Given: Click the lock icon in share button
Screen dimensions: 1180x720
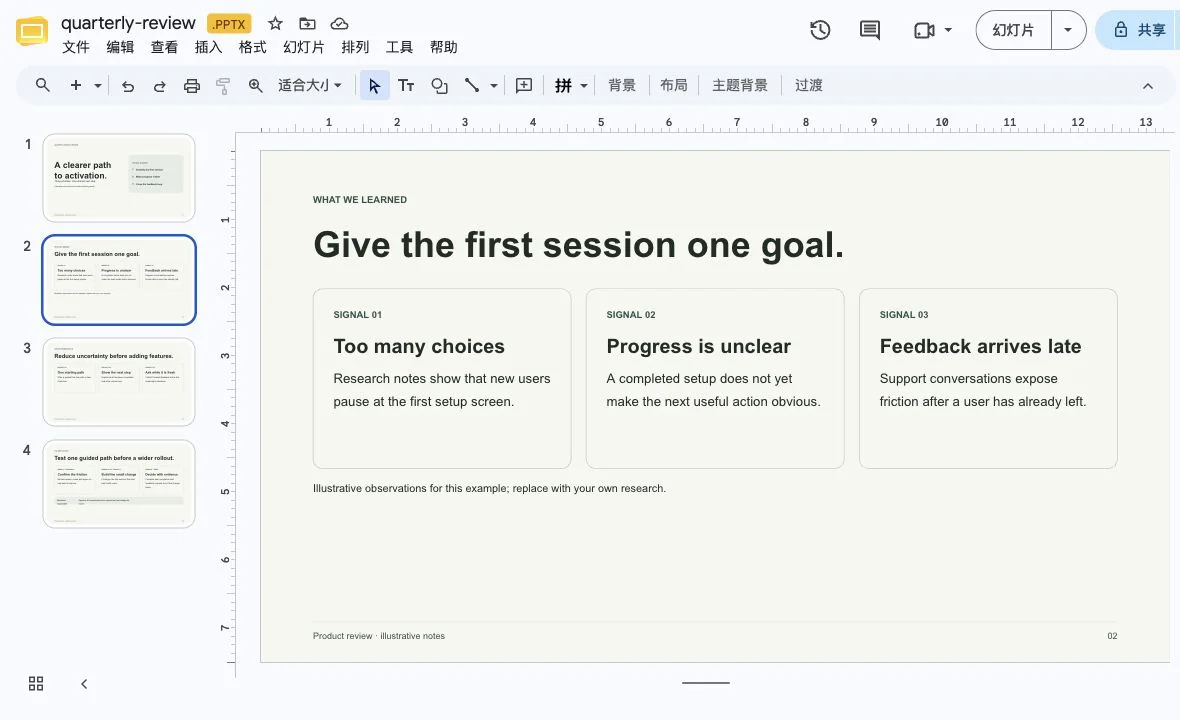Looking at the screenshot, I should [1121, 30].
